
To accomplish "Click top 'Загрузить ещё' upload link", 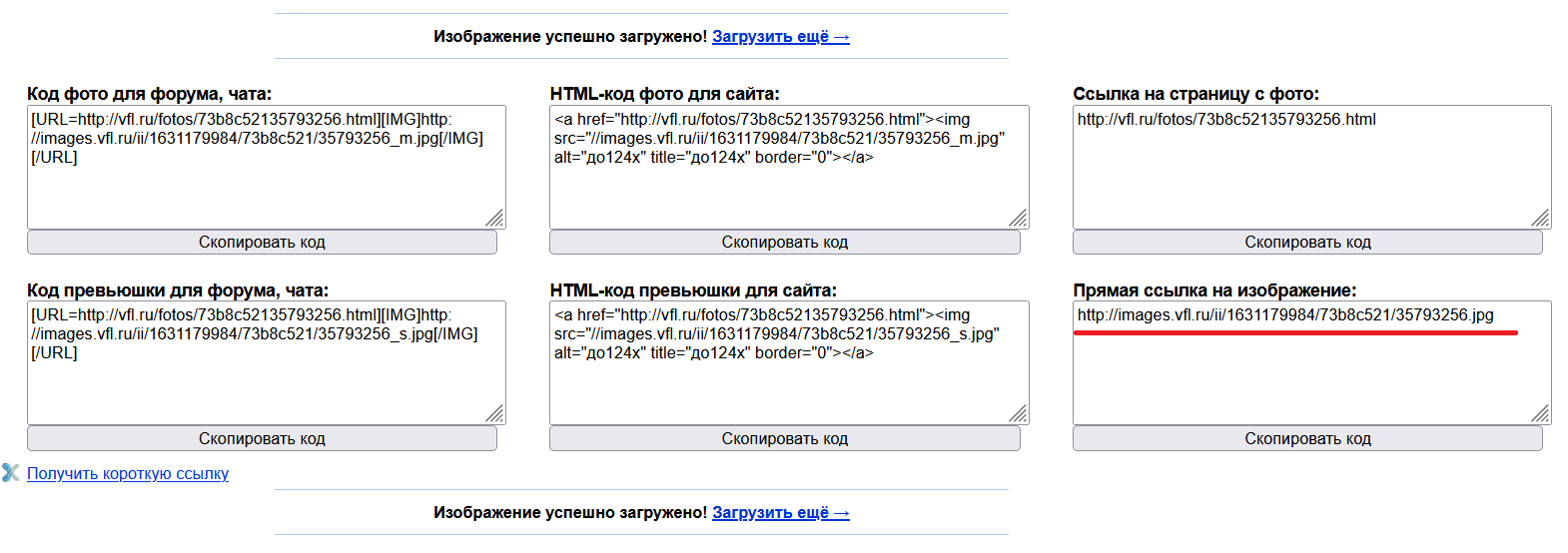I will click(780, 37).
